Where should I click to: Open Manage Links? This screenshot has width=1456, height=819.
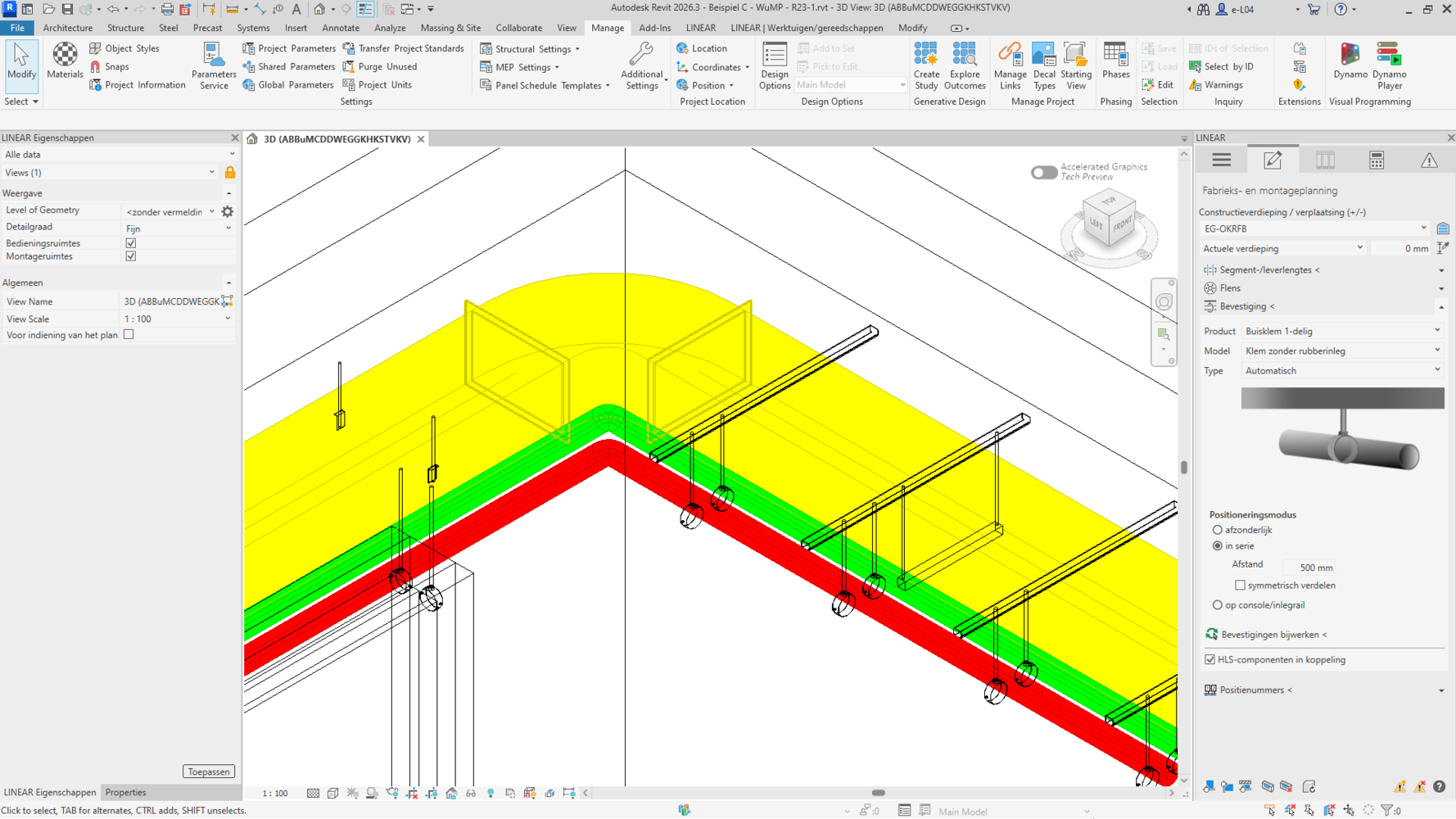pos(1010,66)
